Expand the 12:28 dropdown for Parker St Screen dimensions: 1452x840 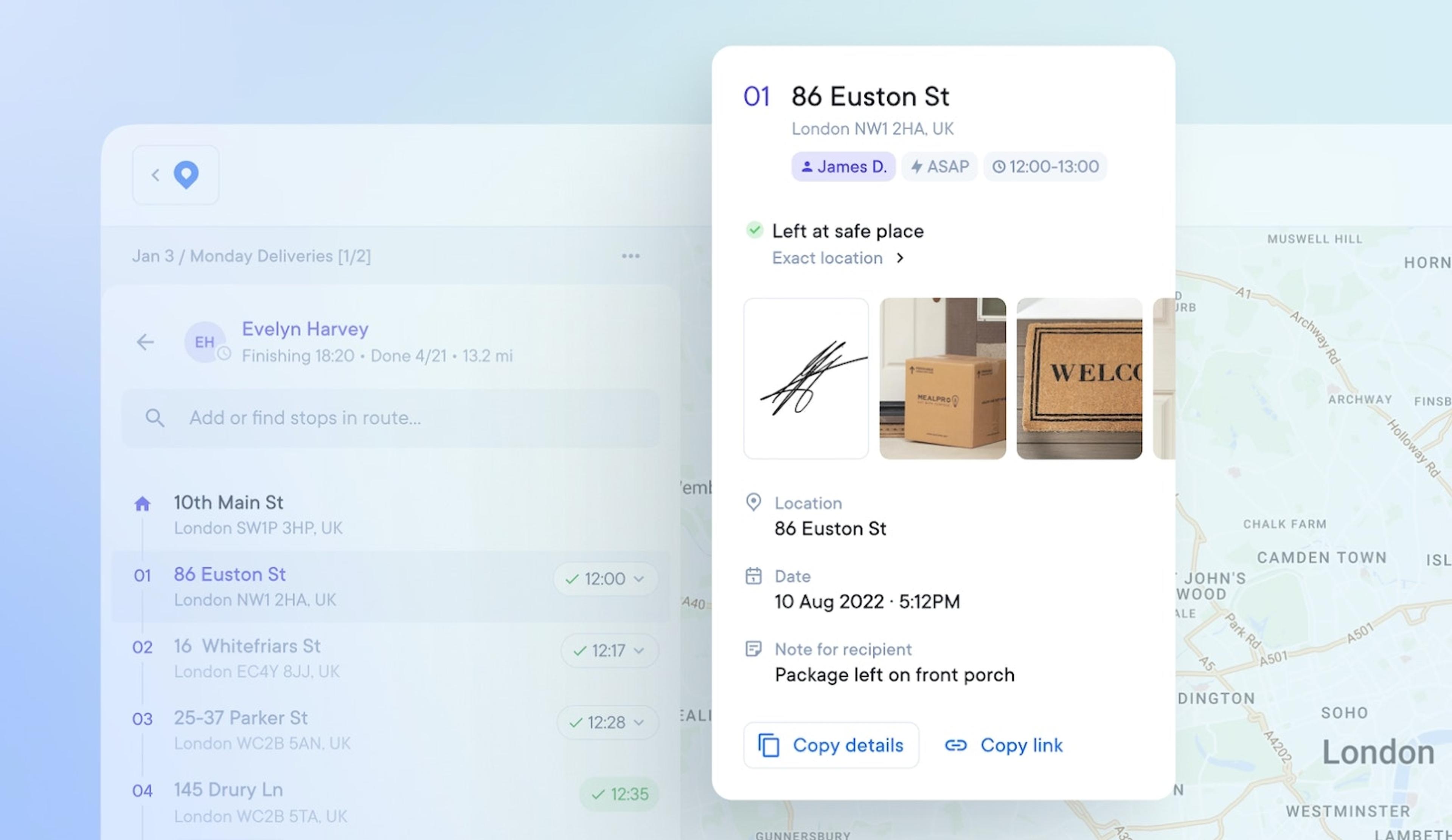coord(638,722)
